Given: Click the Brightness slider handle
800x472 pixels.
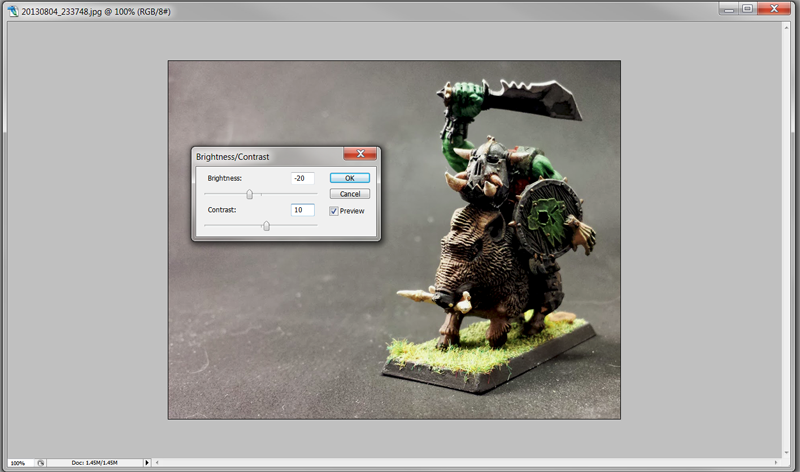Looking at the screenshot, I should [249, 194].
